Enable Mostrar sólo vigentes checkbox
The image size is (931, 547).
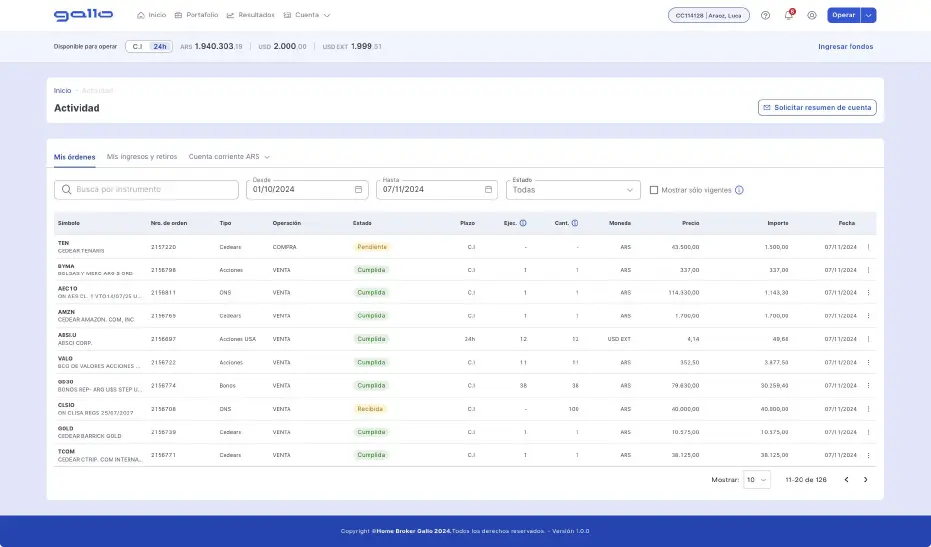(x=654, y=190)
